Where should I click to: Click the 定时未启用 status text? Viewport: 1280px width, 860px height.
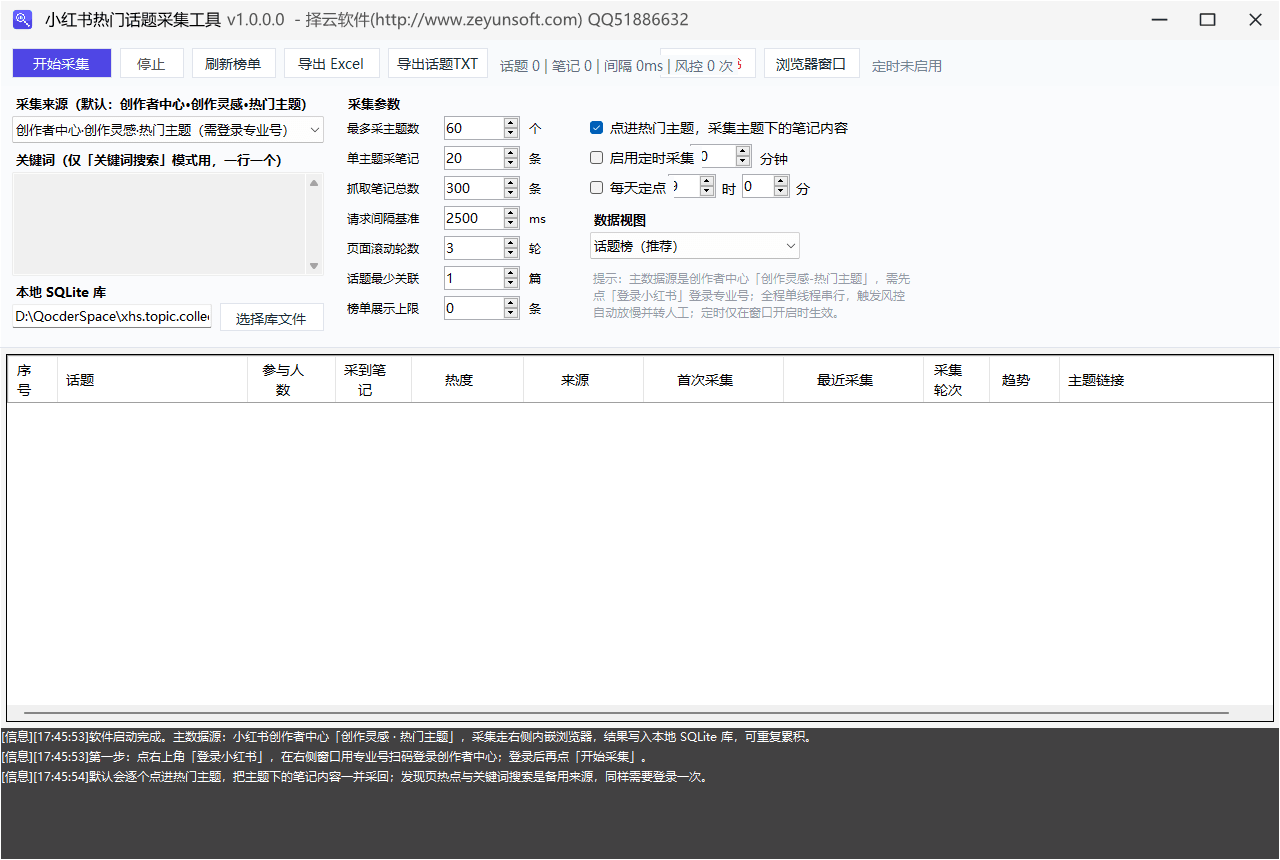(x=907, y=66)
